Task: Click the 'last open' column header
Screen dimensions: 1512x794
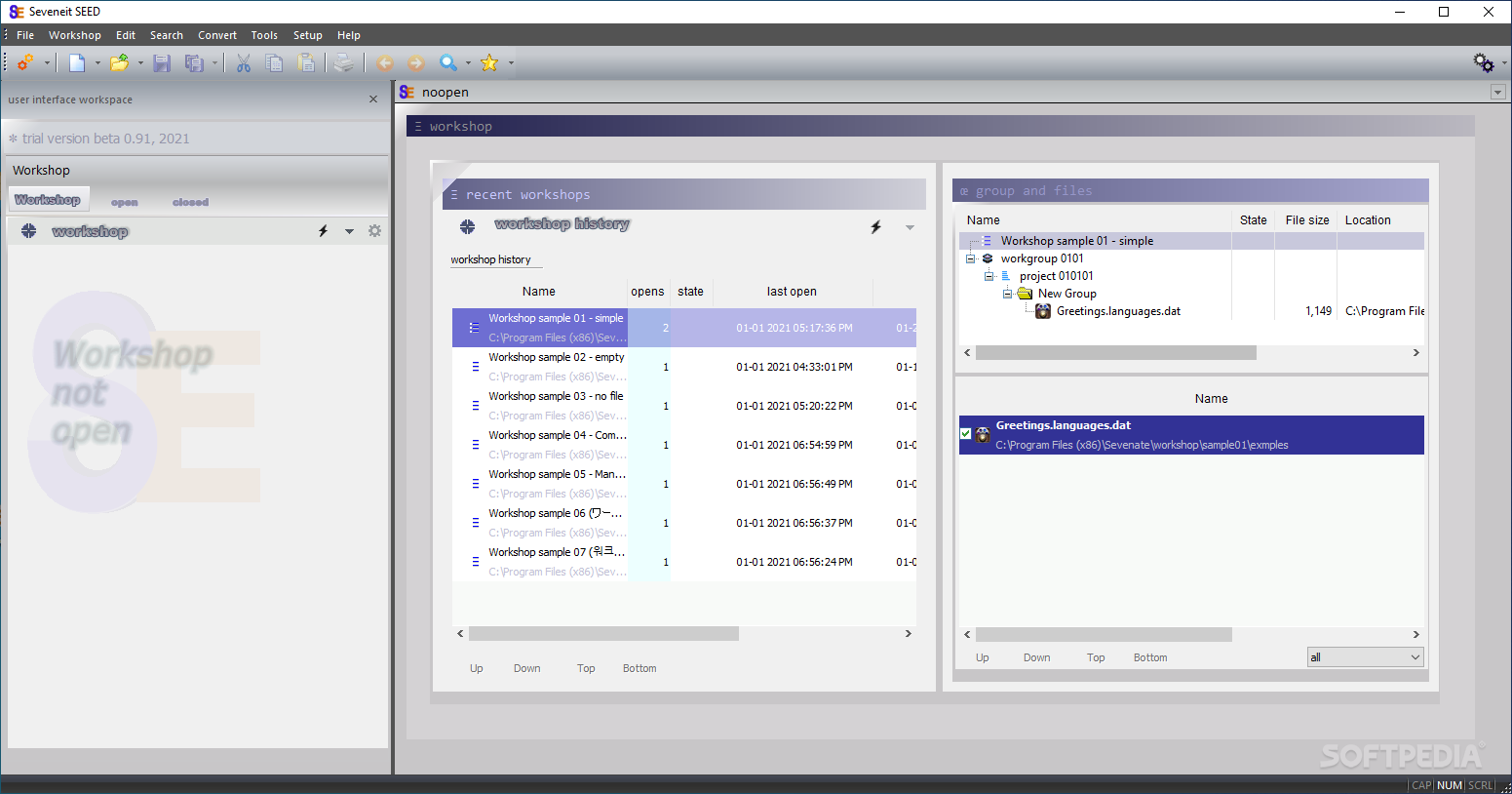Action: (792, 292)
